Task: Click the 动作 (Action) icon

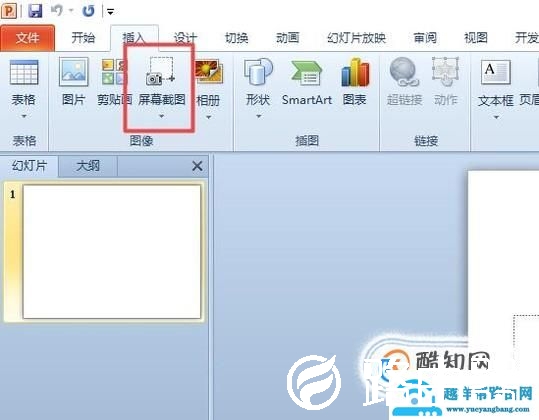Action: (x=446, y=71)
